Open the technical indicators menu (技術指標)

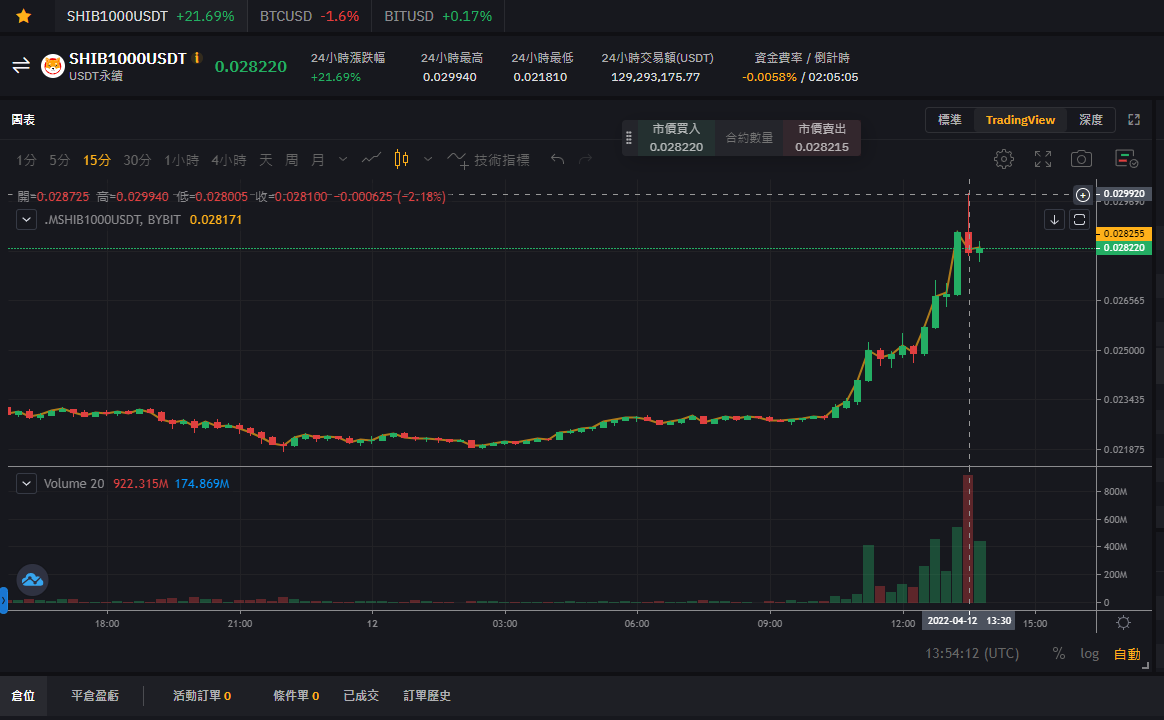coord(489,160)
